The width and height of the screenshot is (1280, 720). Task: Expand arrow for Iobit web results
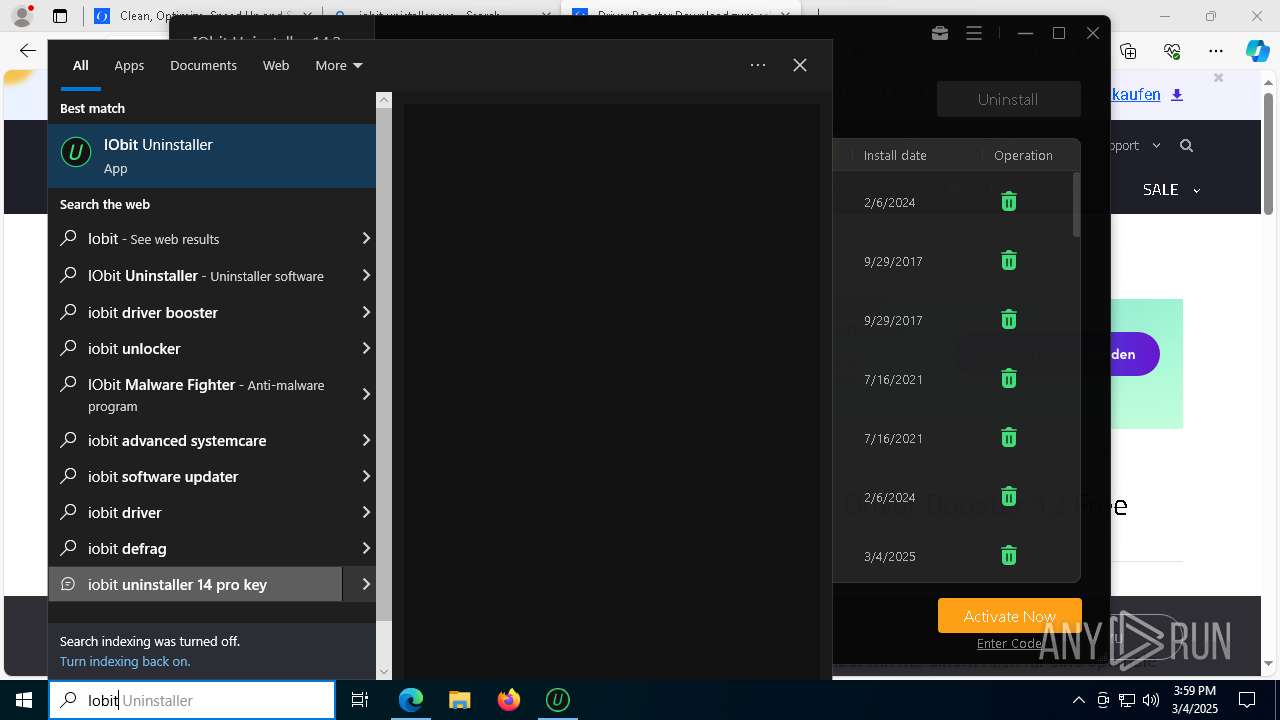pyautogui.click(x=366, y=238)
